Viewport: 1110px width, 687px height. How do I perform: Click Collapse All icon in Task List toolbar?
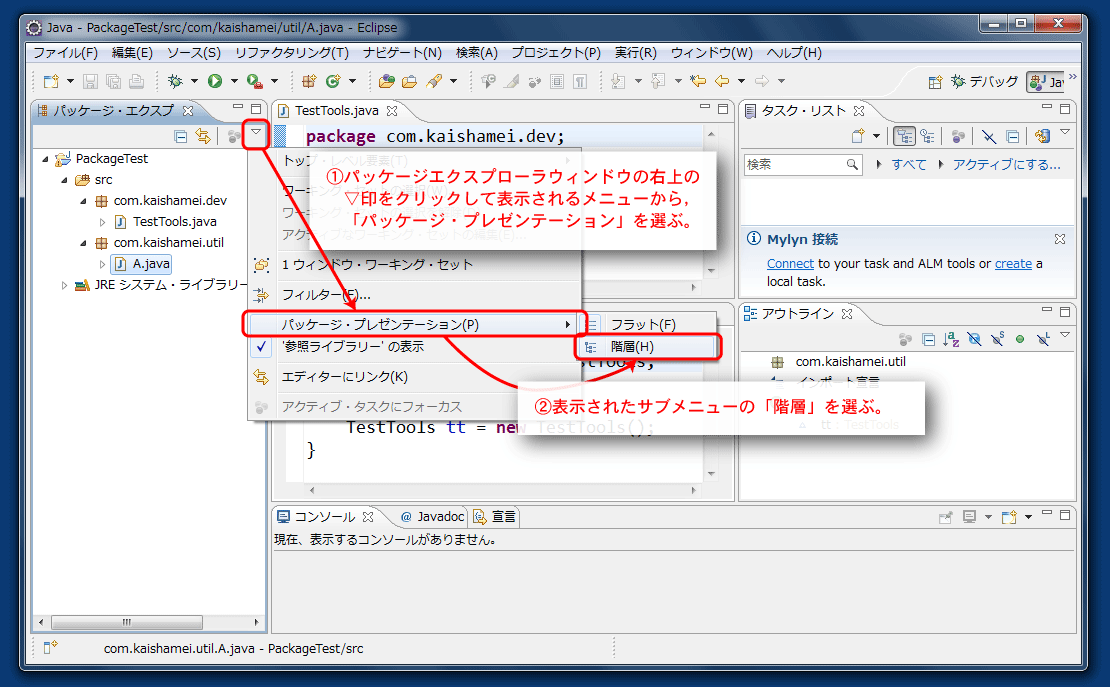point(1013,137)
